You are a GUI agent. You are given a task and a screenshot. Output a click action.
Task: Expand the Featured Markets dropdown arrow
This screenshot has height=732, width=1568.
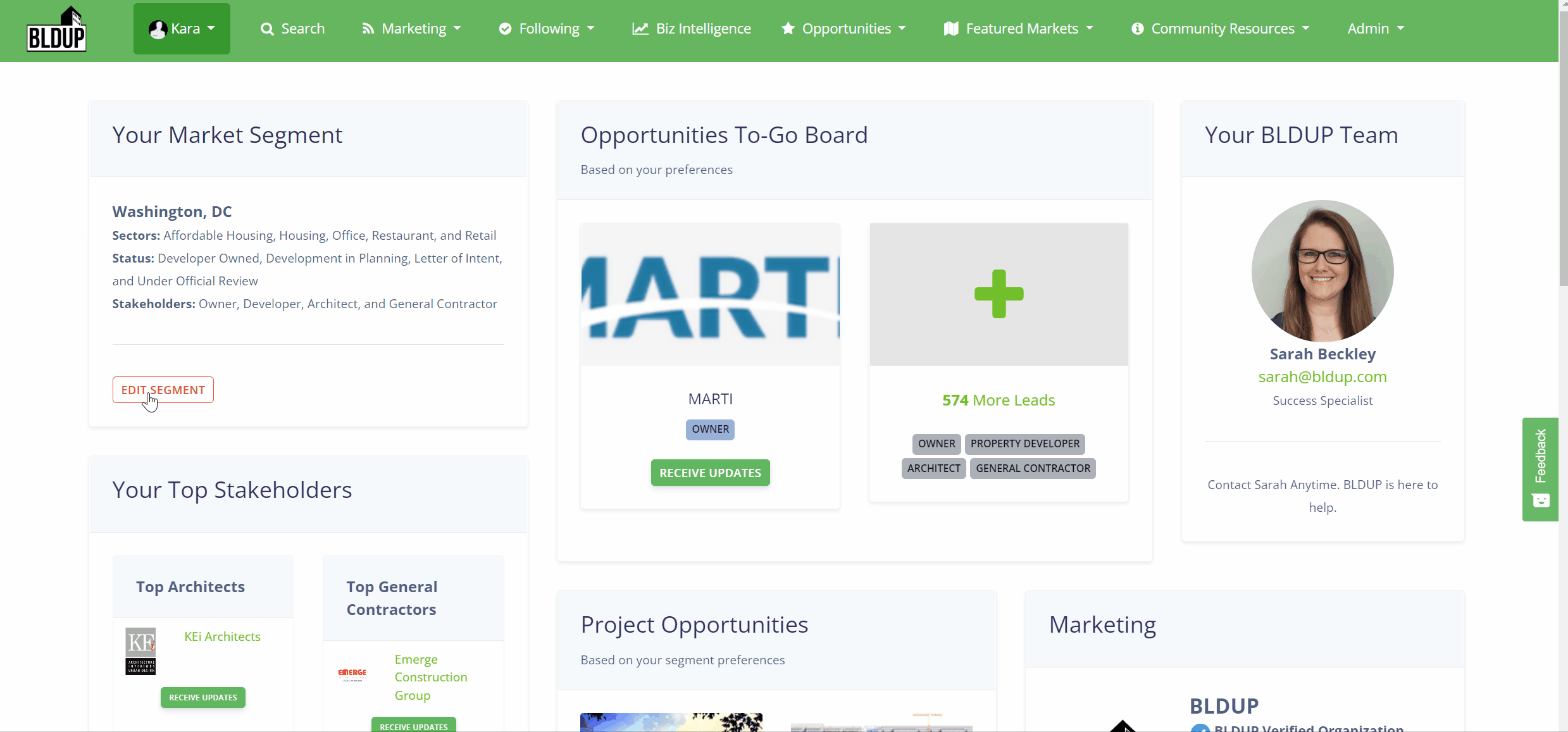(x=1090, y=29)
